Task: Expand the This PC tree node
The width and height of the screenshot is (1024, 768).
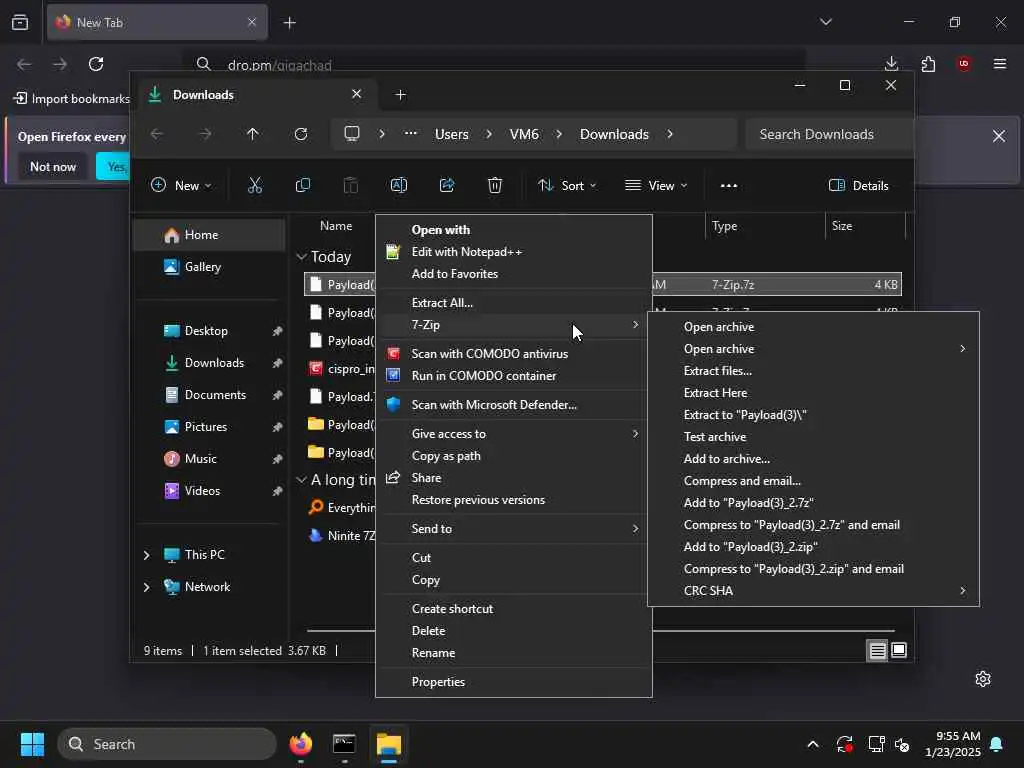Action: [146, 555]
